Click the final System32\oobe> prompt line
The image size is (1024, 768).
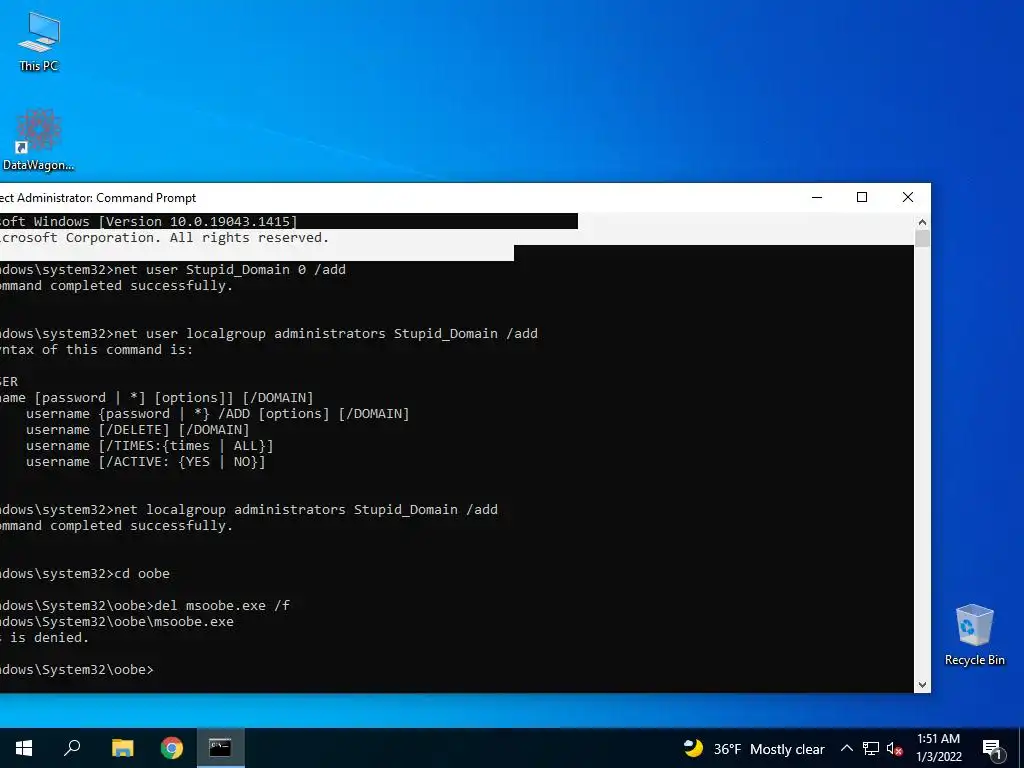coord(77,669)
